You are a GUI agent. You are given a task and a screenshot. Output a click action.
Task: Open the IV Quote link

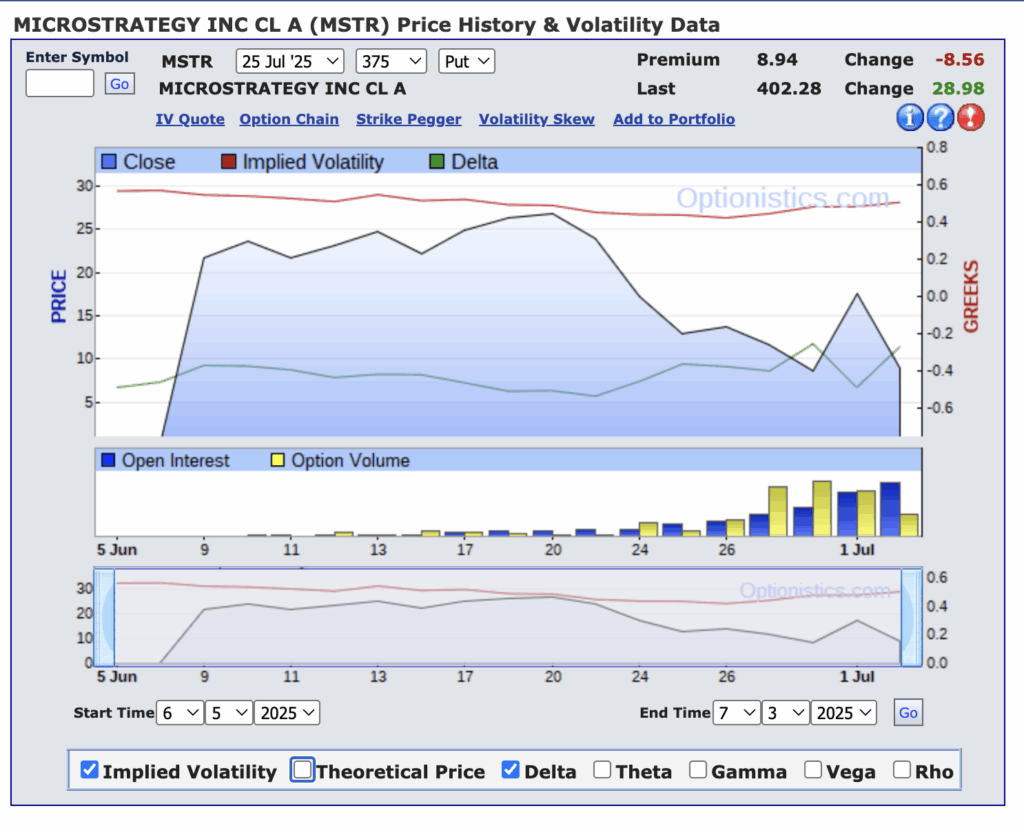click(190, 119)
